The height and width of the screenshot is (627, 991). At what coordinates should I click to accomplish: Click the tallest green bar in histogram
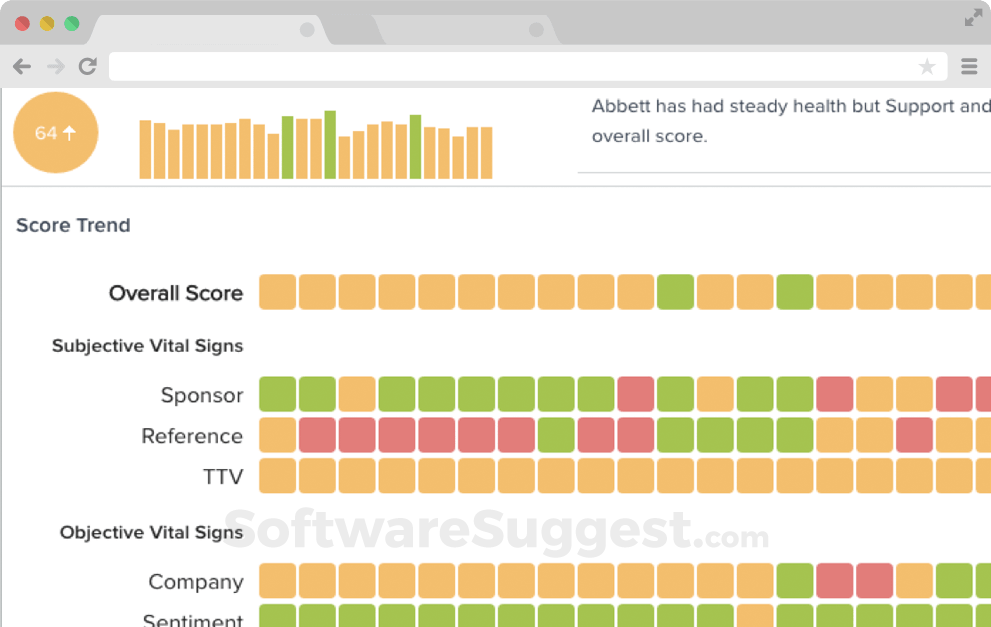(x=330, y=145)
